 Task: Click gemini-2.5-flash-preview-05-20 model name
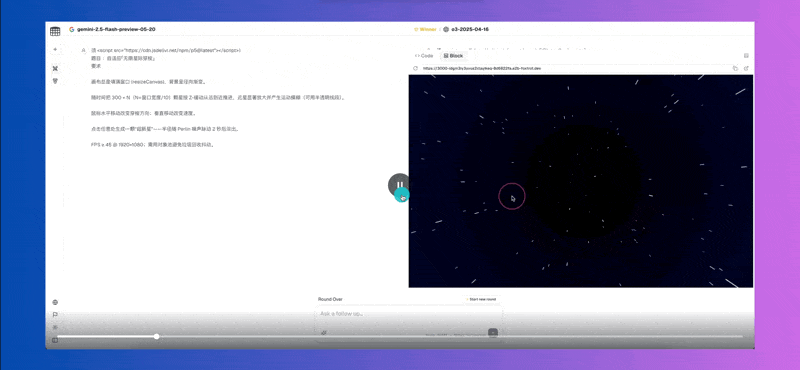click(x=116, y=30)
